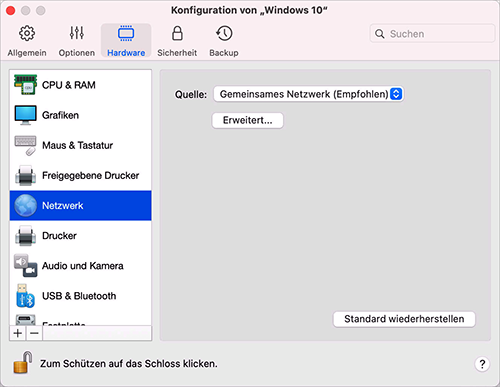Click the Erweitert... button
The width and height of the screenshot is (500, 387).
point(248,120)
